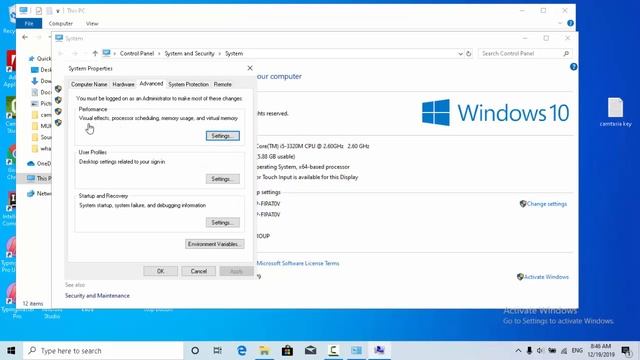Switch to the Hardware tab
This screenshot has width=640, height=360.
click(123, 84)
